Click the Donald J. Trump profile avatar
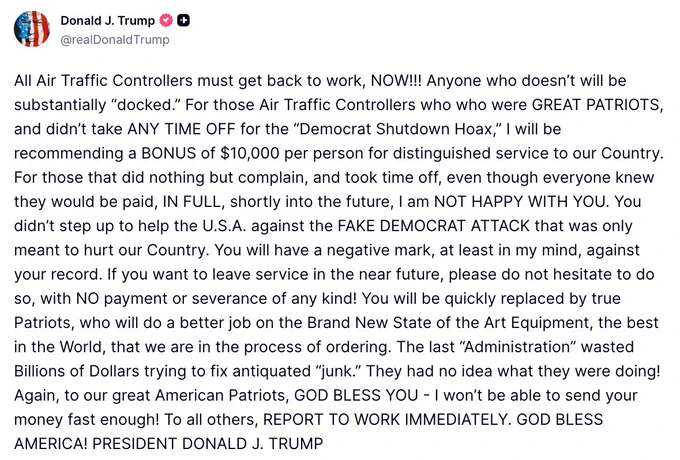This screenshot has height=460, width=680. tap(32, 28)
